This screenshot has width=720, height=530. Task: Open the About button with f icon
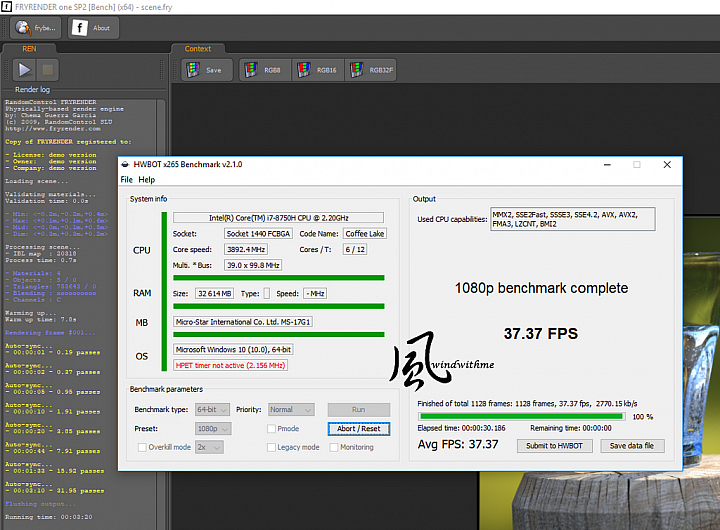[x=94, y=28]
